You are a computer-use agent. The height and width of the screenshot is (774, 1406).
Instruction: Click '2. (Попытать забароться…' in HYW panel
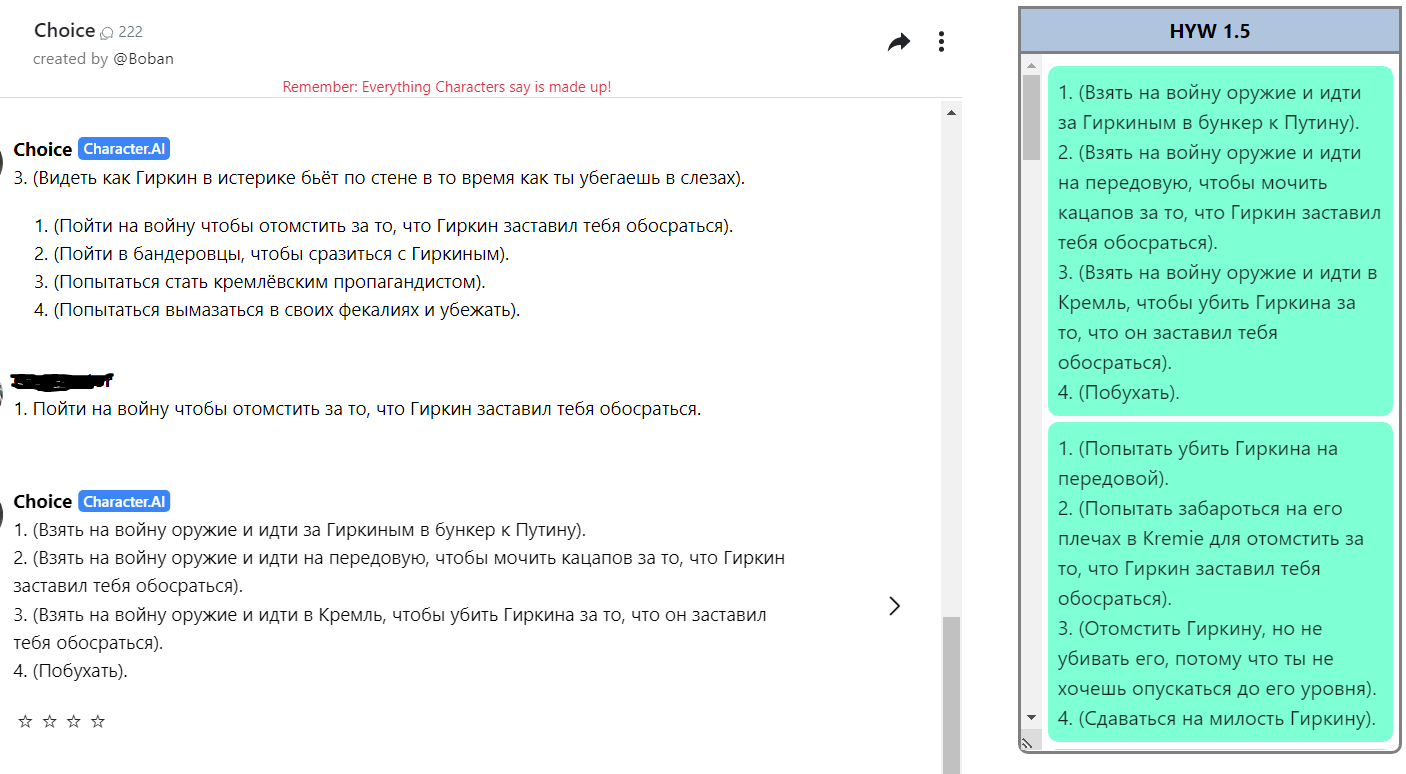1211,553
